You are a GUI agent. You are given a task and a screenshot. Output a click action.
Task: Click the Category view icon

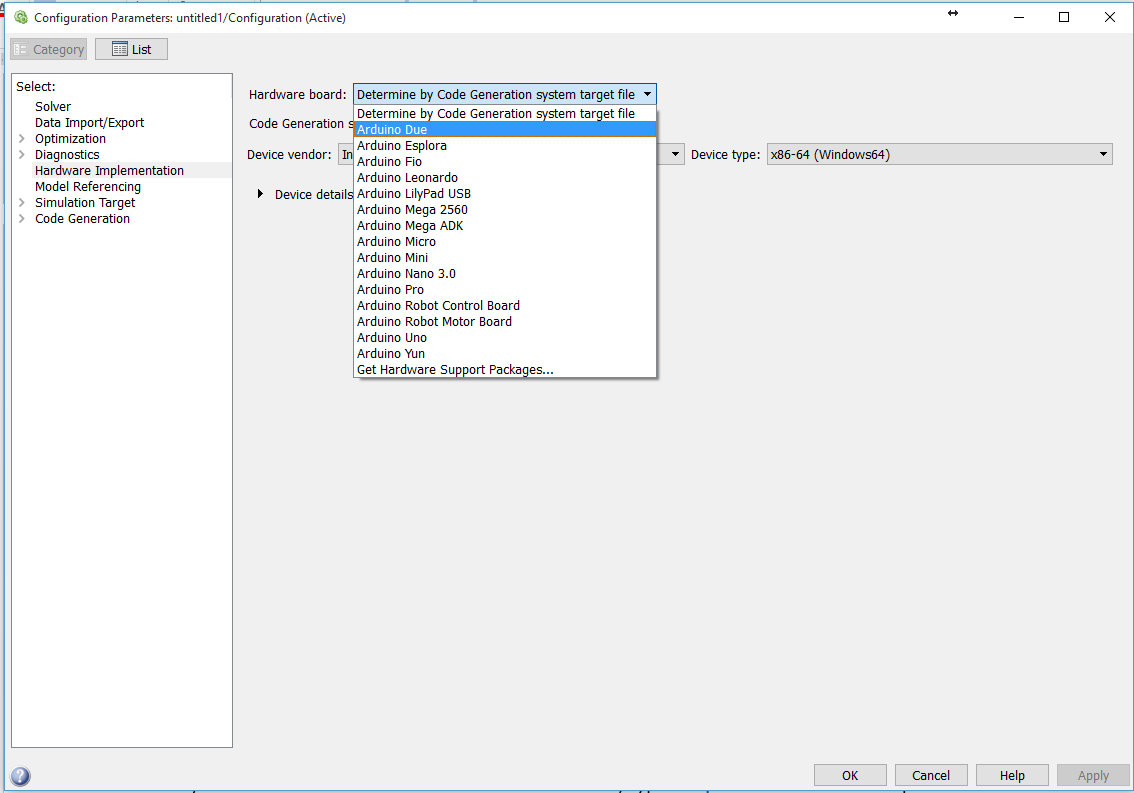click(x=48, y=48)
